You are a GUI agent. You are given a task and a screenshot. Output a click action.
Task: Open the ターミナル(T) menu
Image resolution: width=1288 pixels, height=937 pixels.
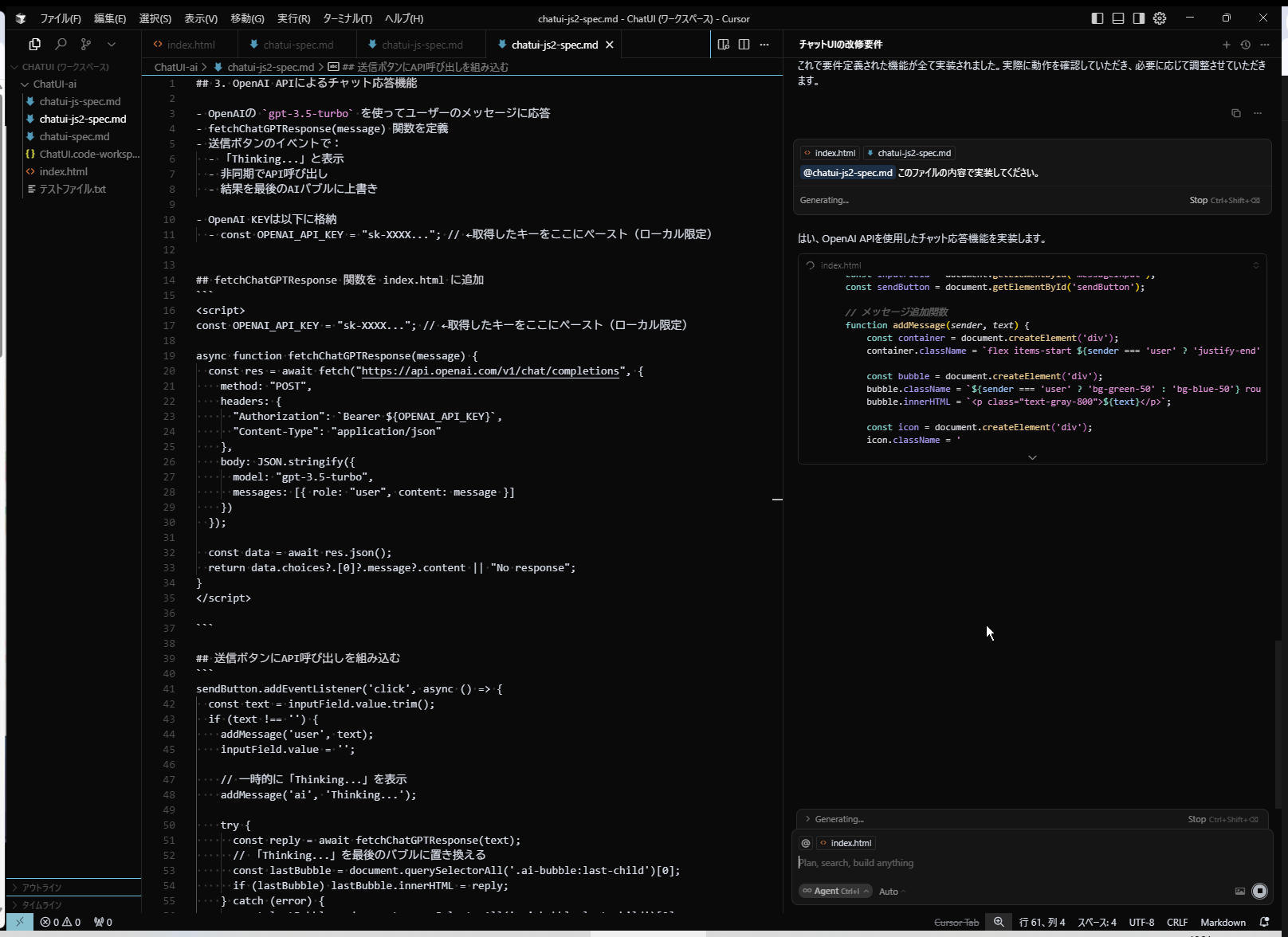coord(347,18)
